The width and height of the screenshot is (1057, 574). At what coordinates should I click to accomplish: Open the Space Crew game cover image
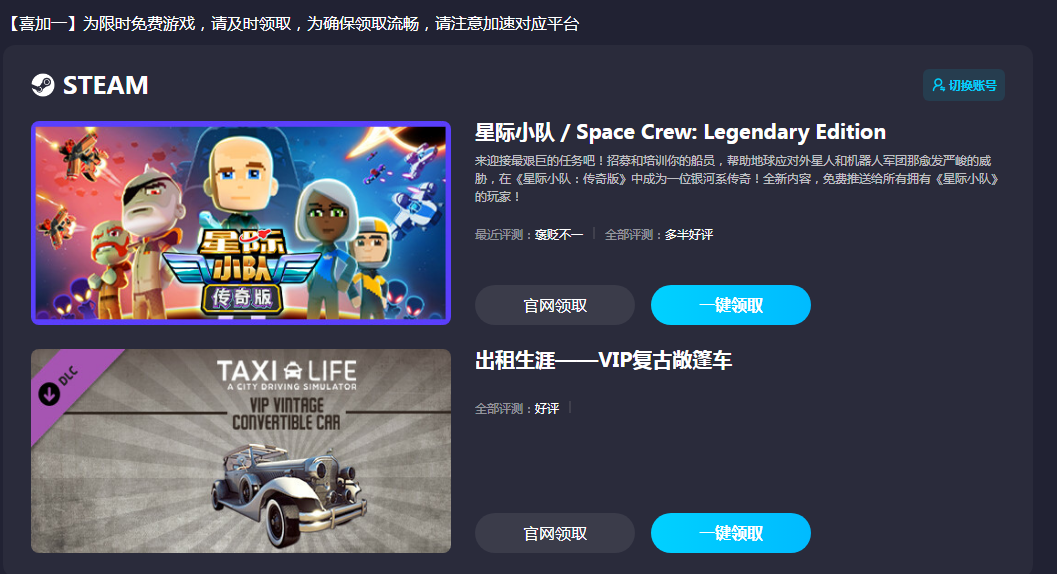coord(241,223)
